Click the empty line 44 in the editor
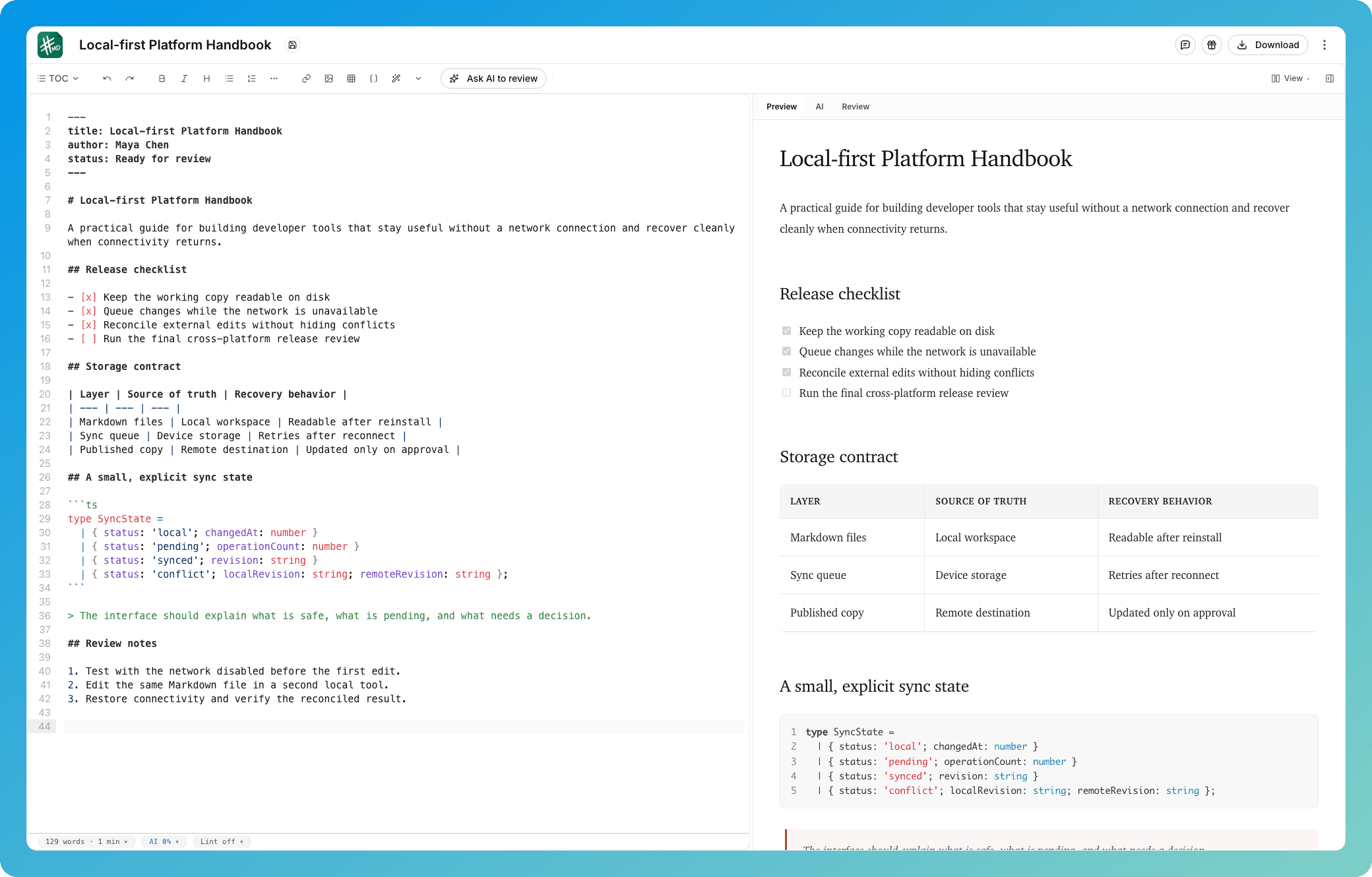Image resolution: width=1372 pixels, height=877 pixels. pos(404,727)
